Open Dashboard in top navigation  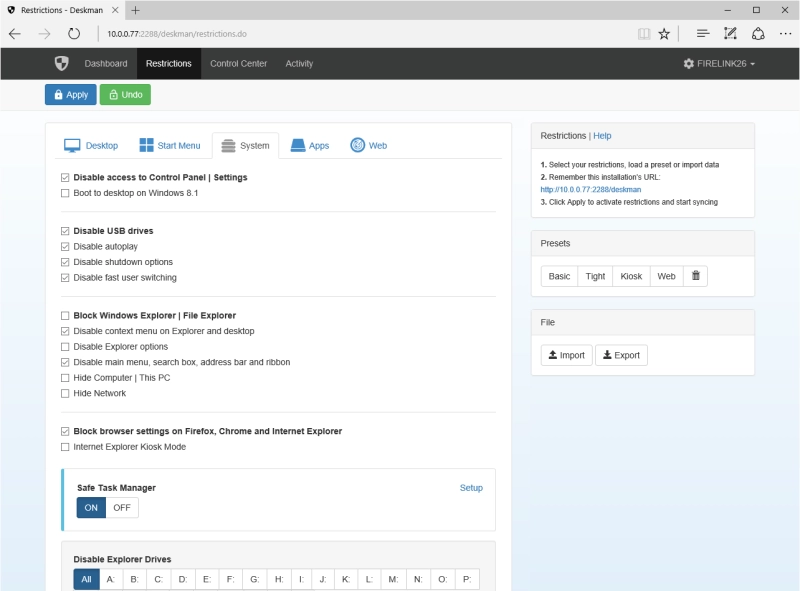[x=106, y=64]
